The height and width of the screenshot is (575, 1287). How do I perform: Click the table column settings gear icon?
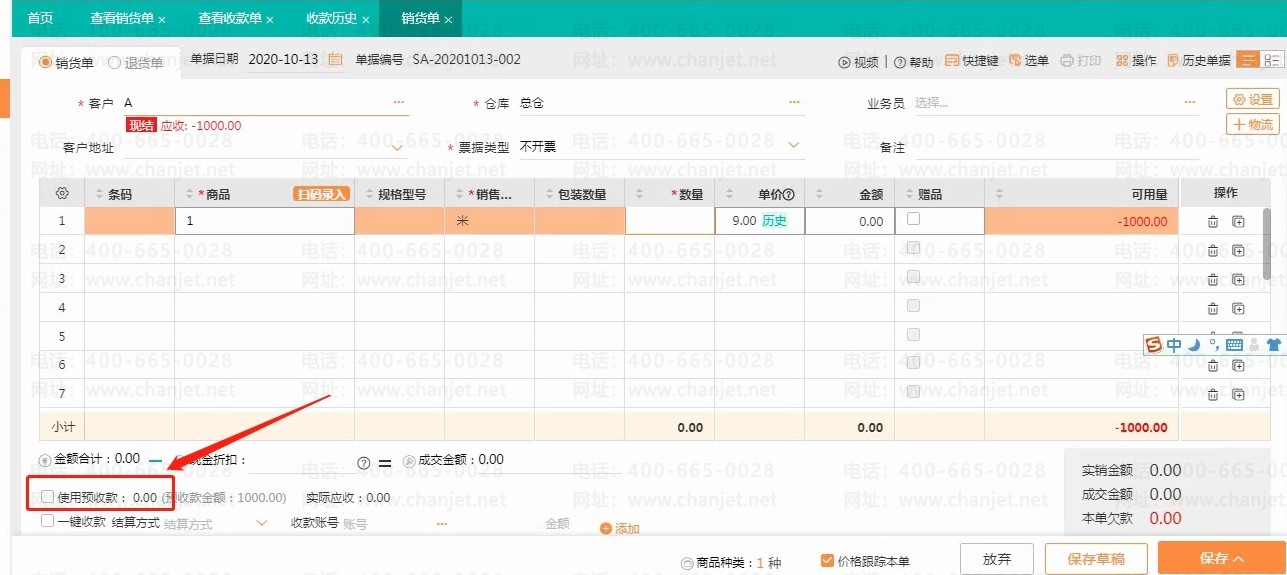(x=62, y=194)
